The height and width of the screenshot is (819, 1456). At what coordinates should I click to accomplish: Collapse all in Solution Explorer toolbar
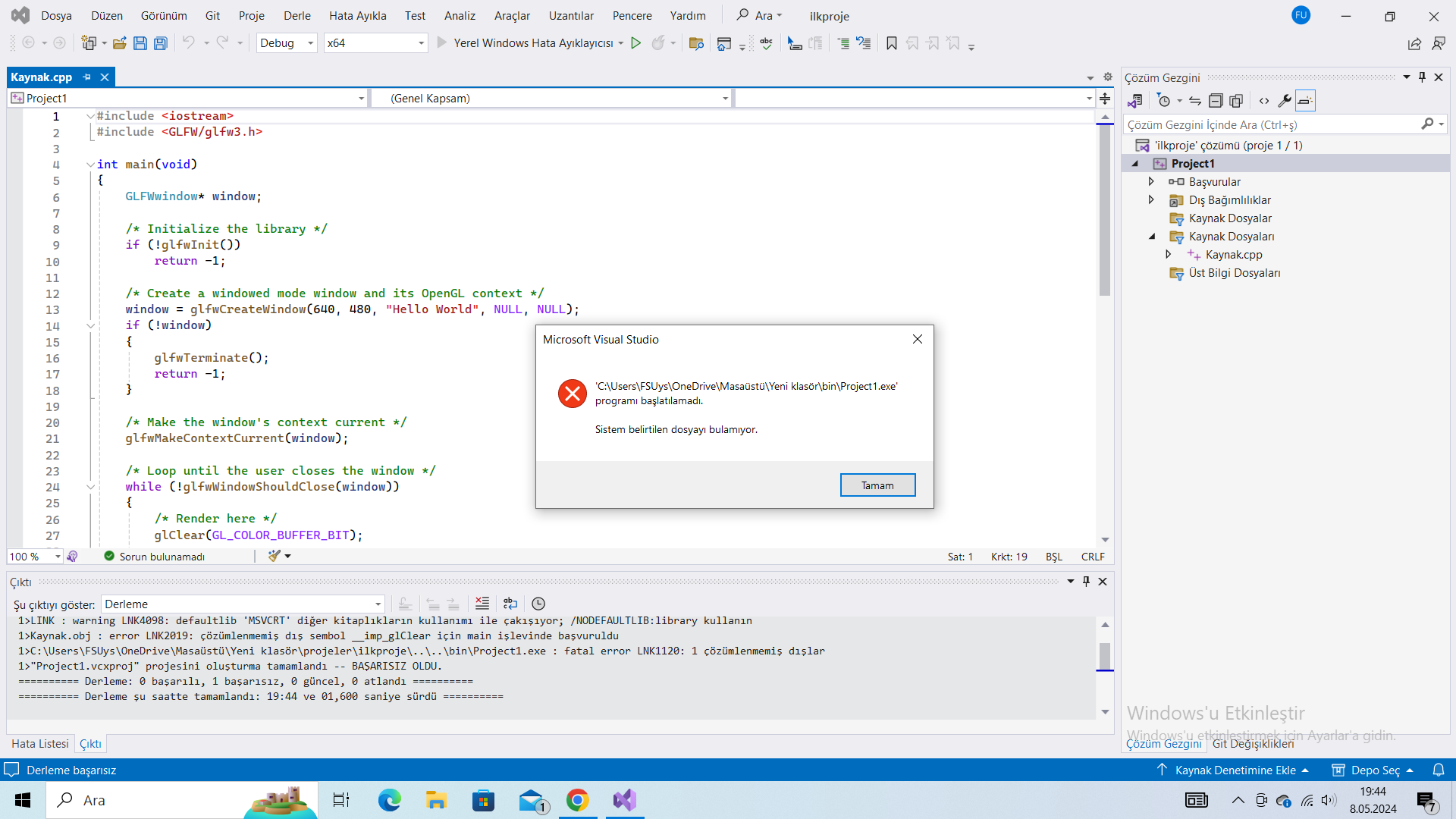(x=1216, y=101)
